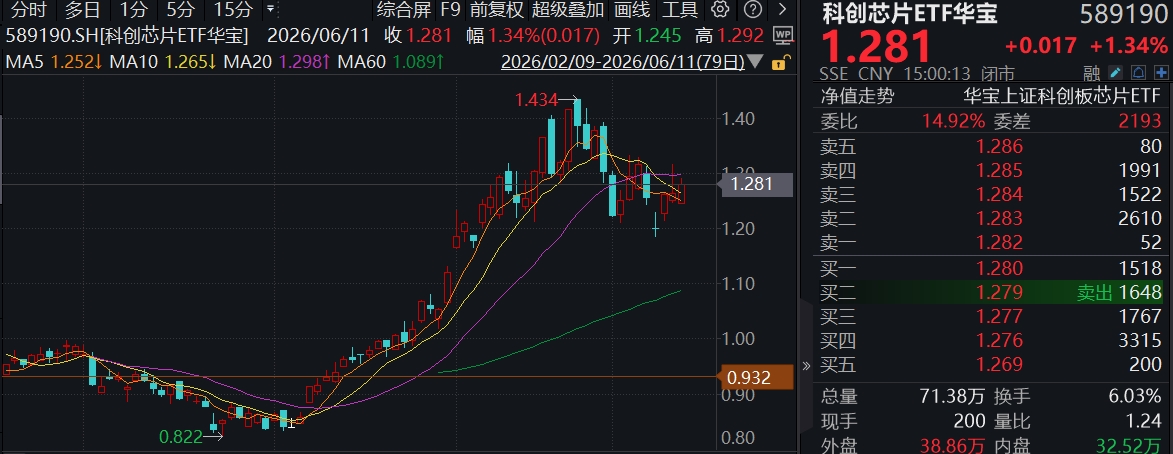This screenshot has width=1173, height=454.
Task: Click 华宝上证科创板芯片ETF fund name
Action: tap(1062, 96)
